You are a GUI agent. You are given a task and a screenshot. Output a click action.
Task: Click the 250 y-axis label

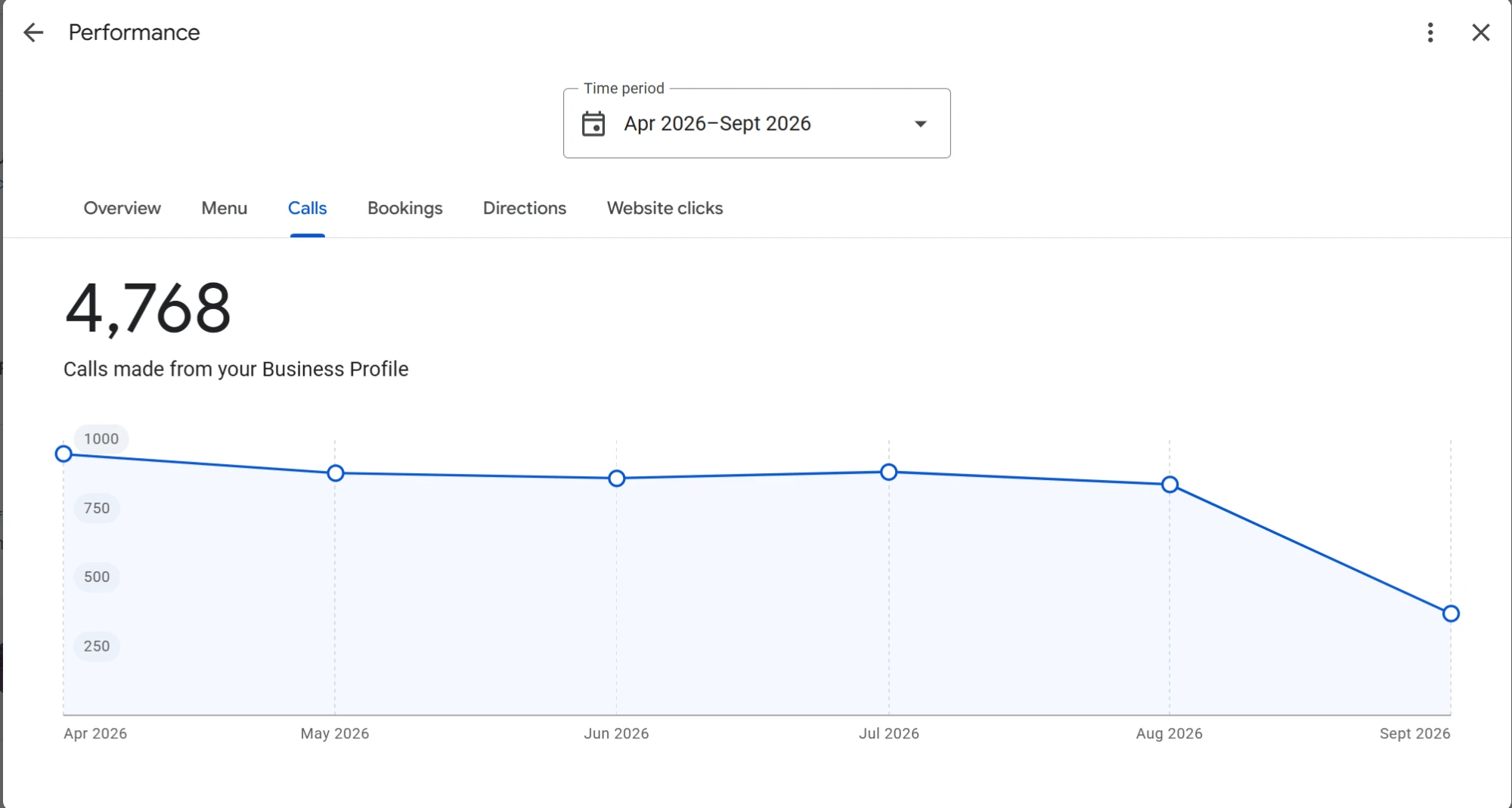[x=97, y=647]
